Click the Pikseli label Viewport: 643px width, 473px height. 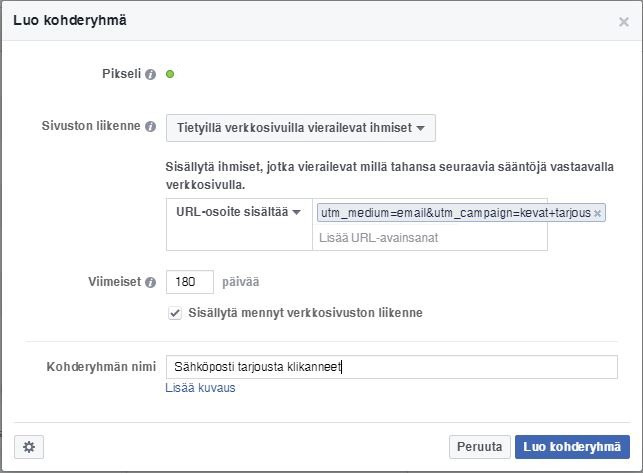coord(121,74)
